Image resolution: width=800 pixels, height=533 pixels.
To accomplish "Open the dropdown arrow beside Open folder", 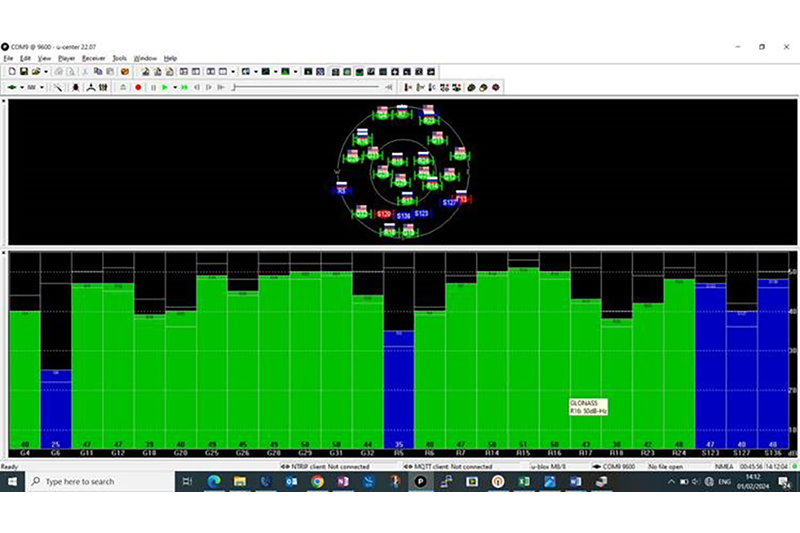I will [x=46, y=72].
